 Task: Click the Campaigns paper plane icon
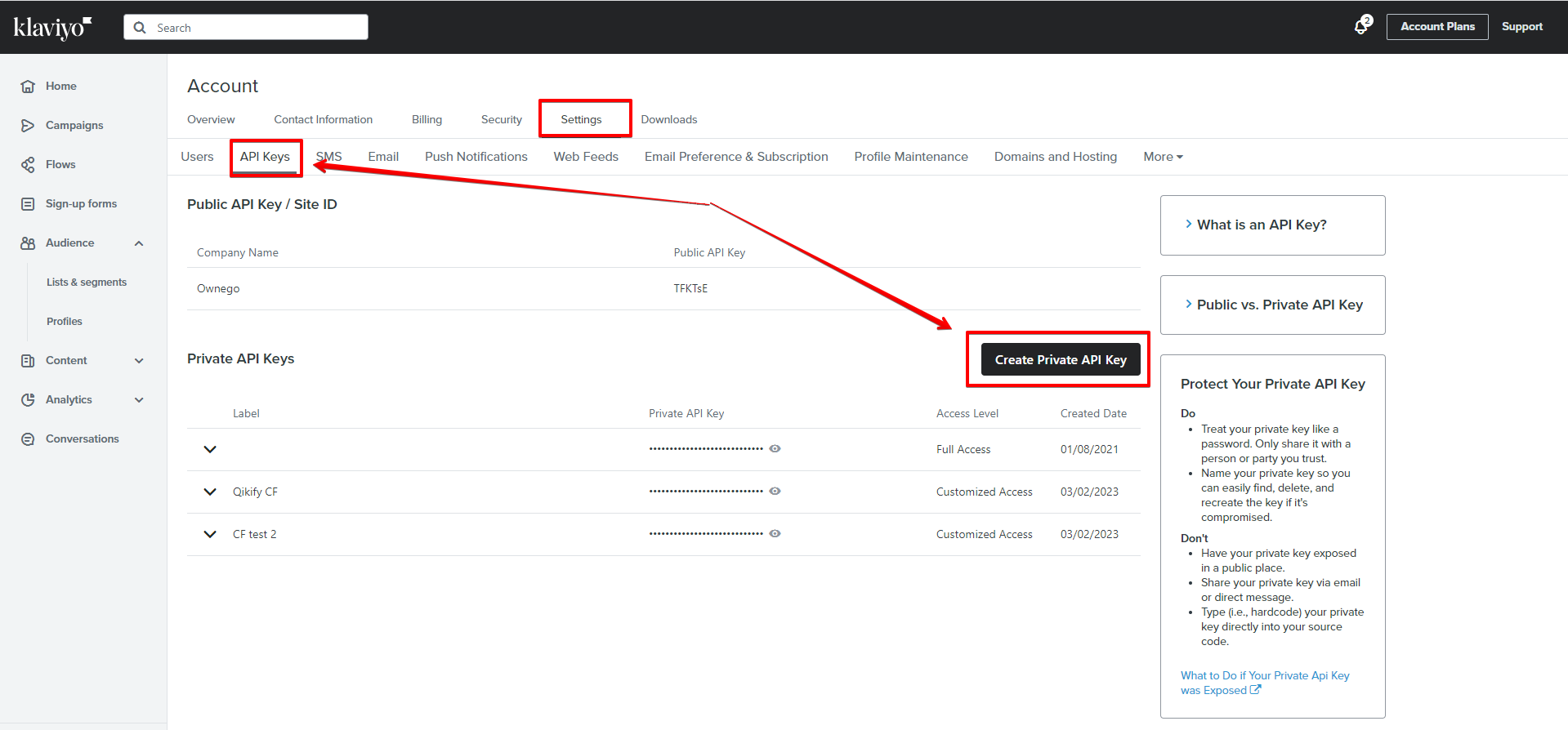click(x=28, y=125)
